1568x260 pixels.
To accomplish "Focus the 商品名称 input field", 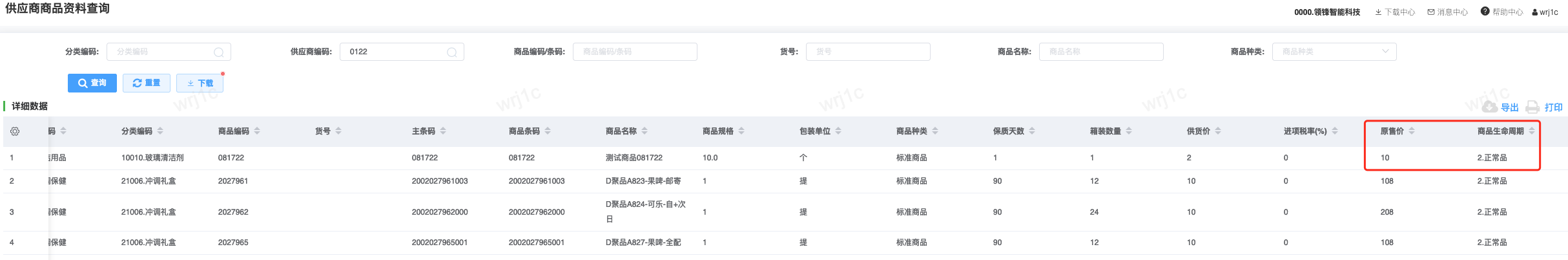I will click(x=1100, y=52).
